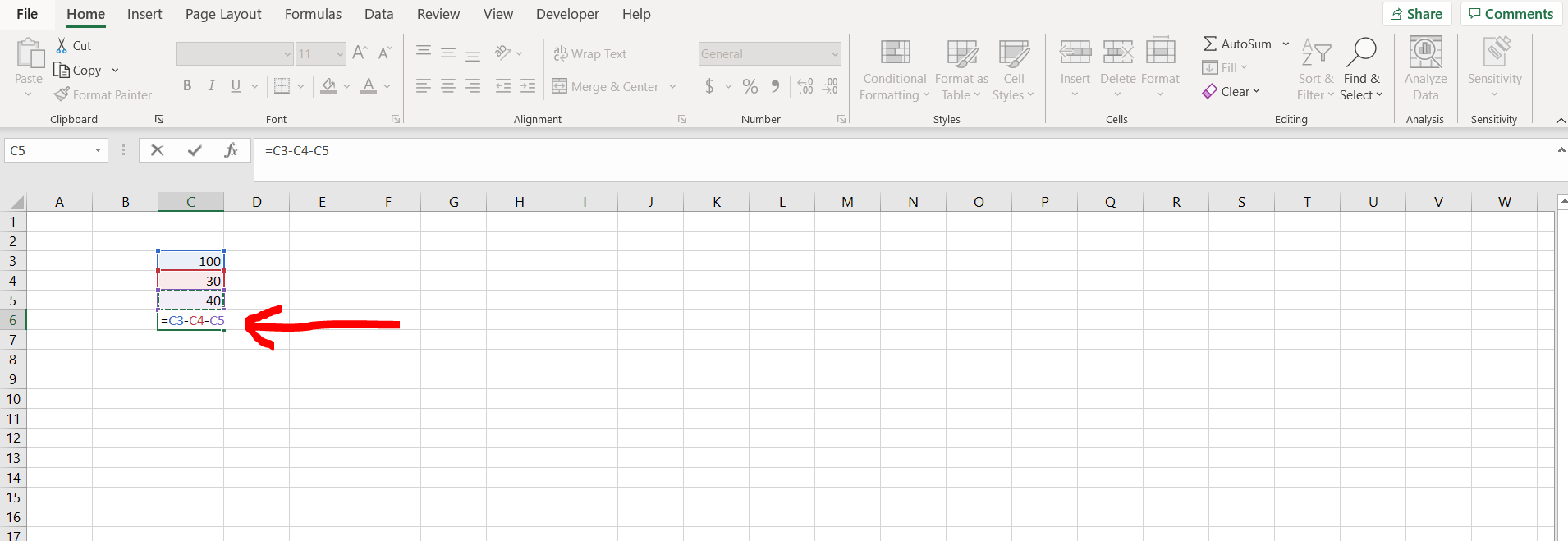Viewport: 1568px width, 541px height.
Task: Apply the Font Color letter A
Action: pyautogui.click(x=369, y=86)
